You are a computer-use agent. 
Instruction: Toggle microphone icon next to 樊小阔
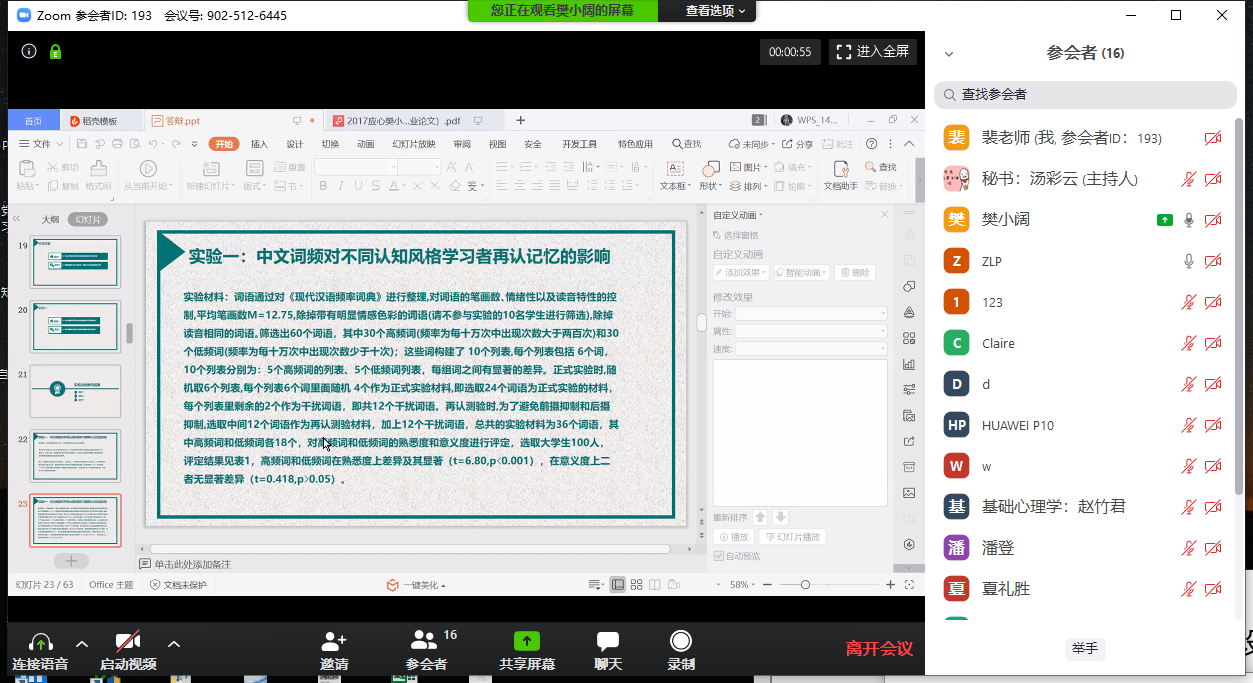tap(1189, 220)
